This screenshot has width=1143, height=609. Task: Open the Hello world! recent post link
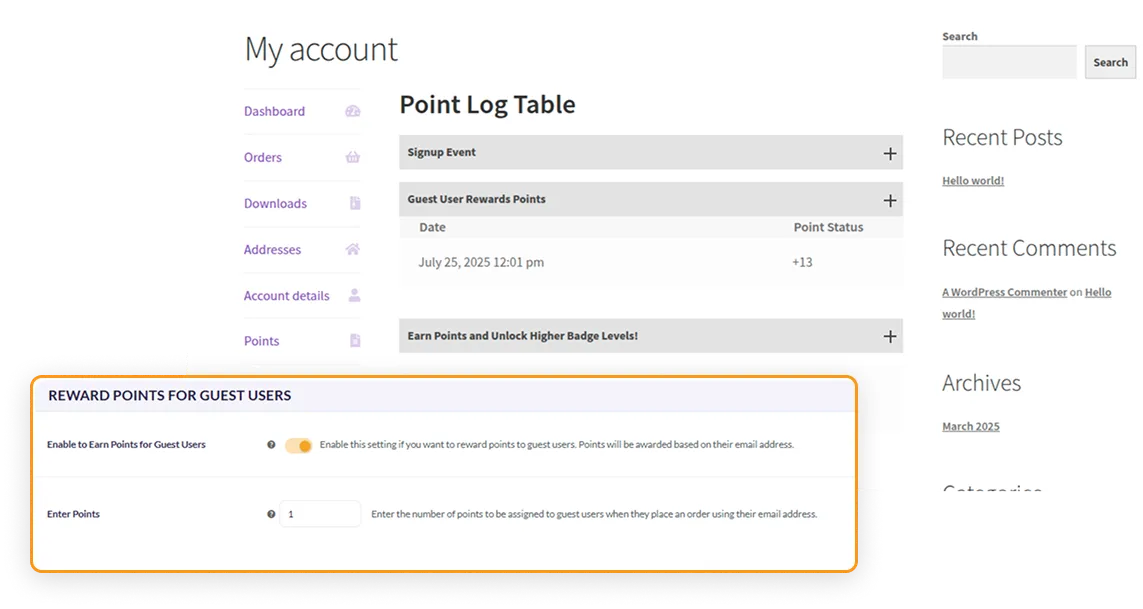click(972, 180)
